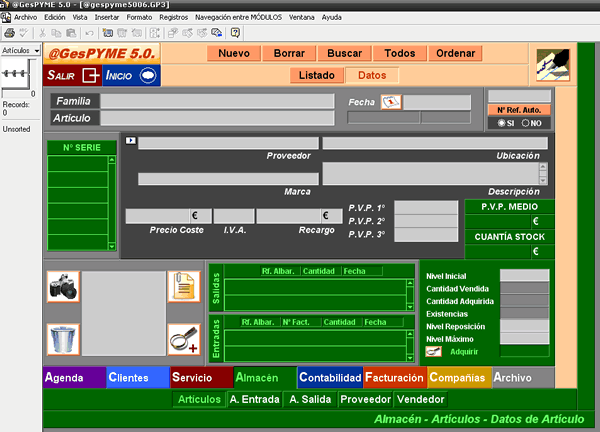
Task: Click the Borrar button
Action: [289, 53]
